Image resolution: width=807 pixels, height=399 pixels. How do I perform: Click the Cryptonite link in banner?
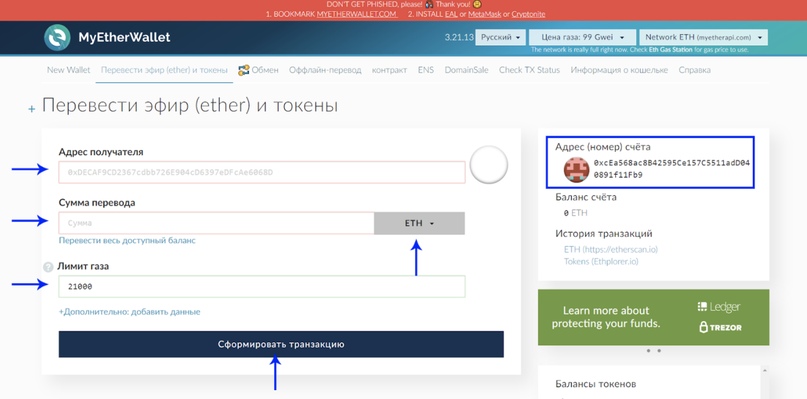pyautogui.click(x=528, y=14)
